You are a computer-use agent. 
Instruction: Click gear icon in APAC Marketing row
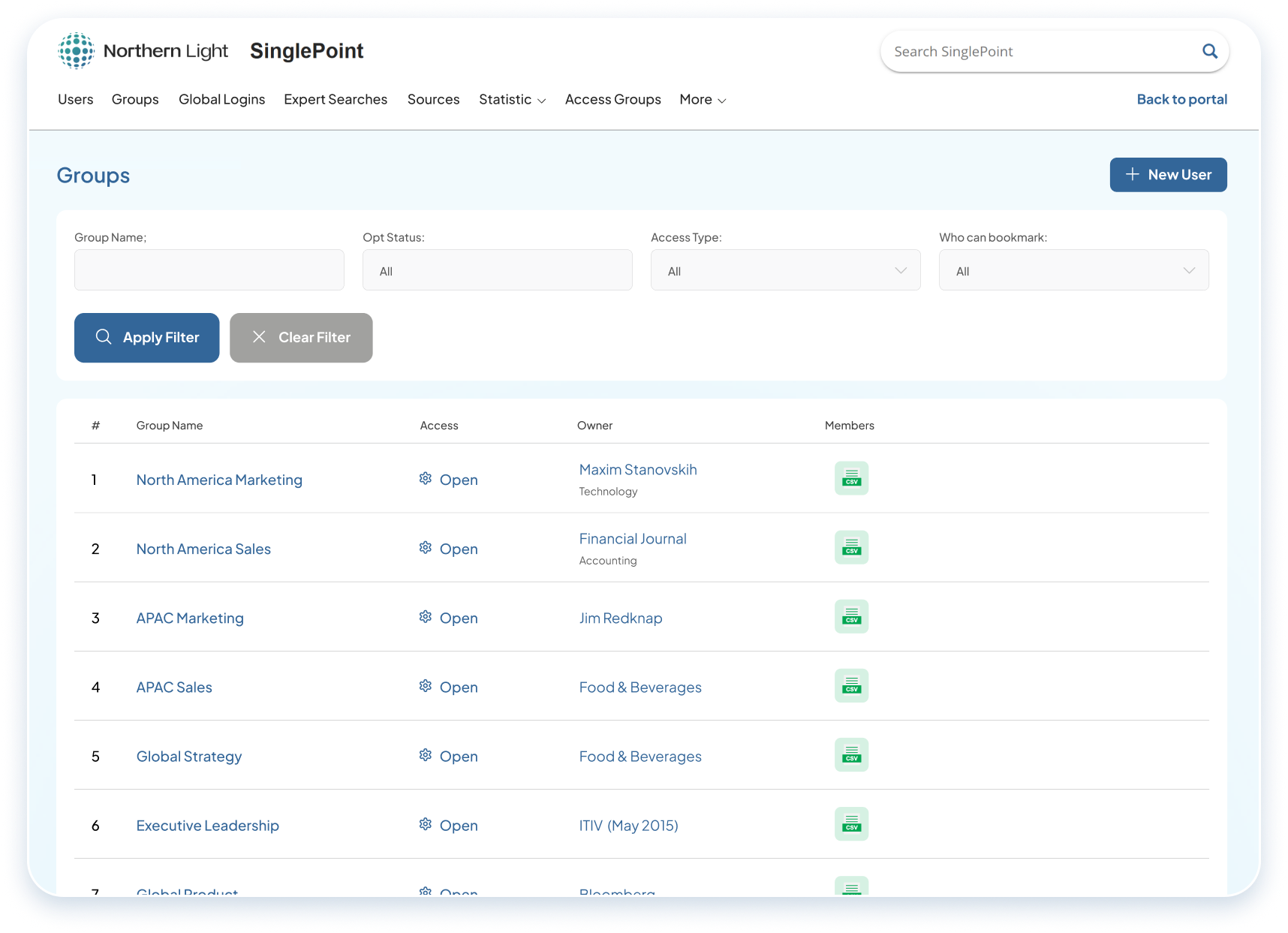coord(426,617)
